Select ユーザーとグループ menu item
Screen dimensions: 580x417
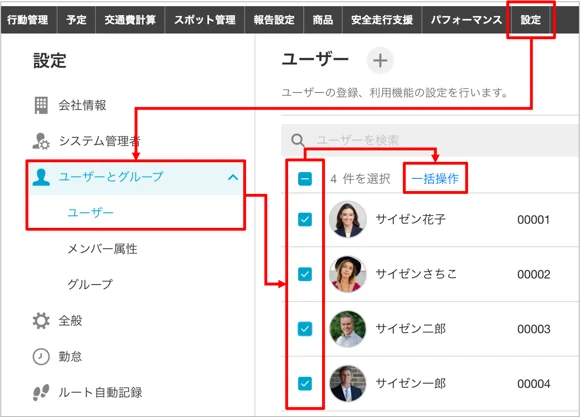[136, 177]
